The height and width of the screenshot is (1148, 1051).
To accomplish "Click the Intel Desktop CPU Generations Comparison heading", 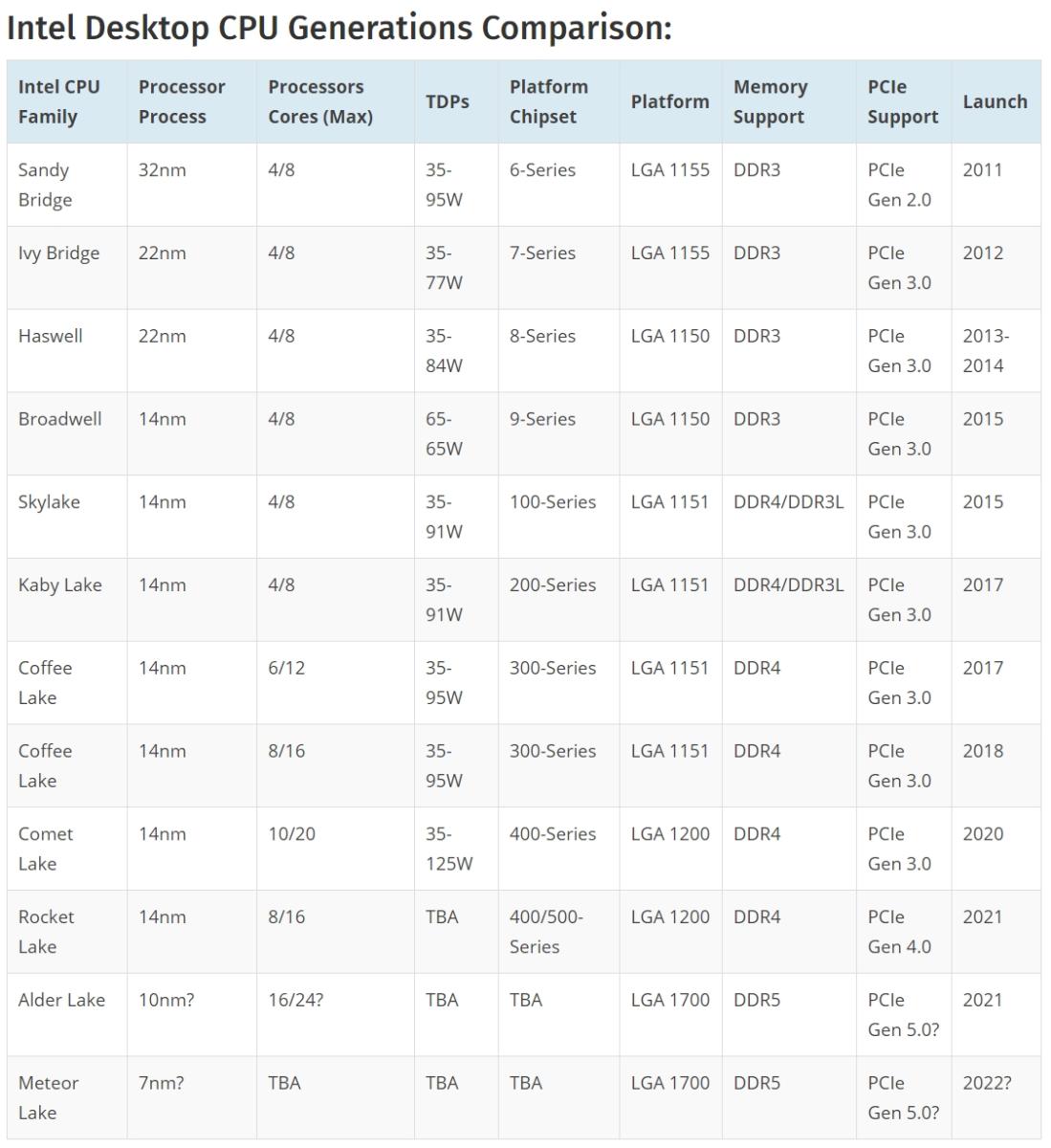I will click(x=339, y=29).
